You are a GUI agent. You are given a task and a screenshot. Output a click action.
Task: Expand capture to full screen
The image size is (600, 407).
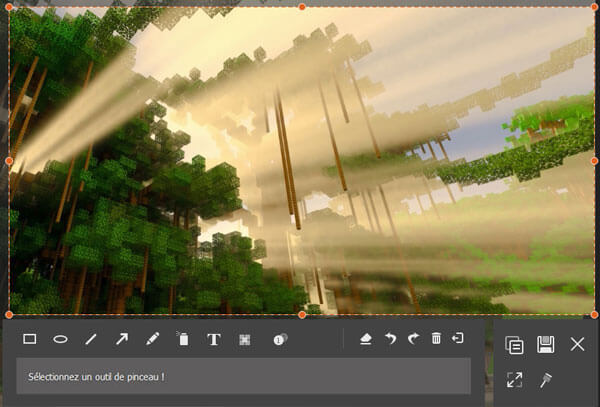pyautogui.click(x=514, y=379)
